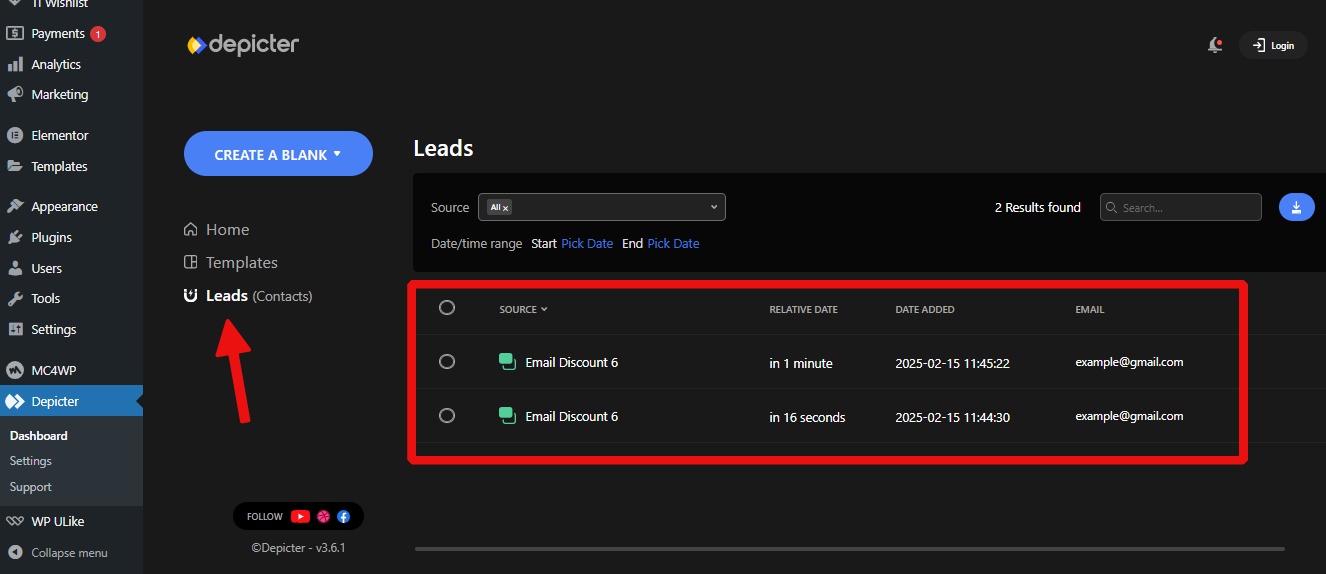Go to the Marketing menu item

[60, 94]
